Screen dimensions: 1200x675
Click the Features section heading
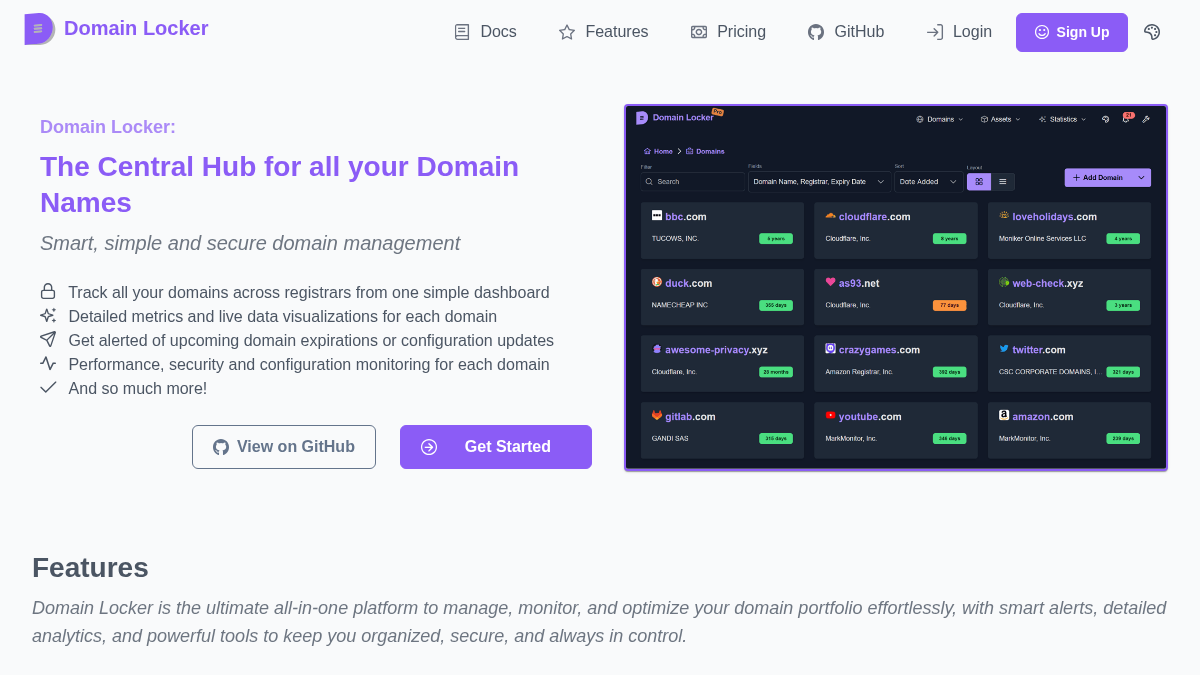[x=90, y=568]
